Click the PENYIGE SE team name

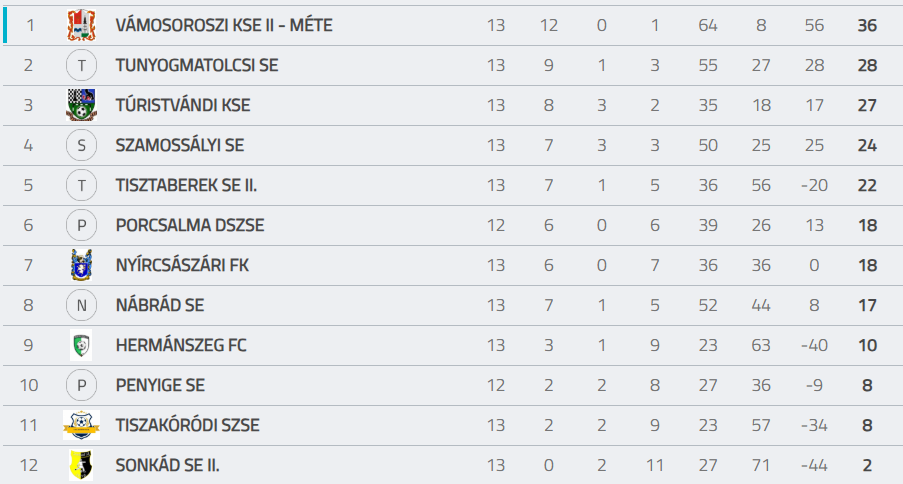(x=160, y=385)
